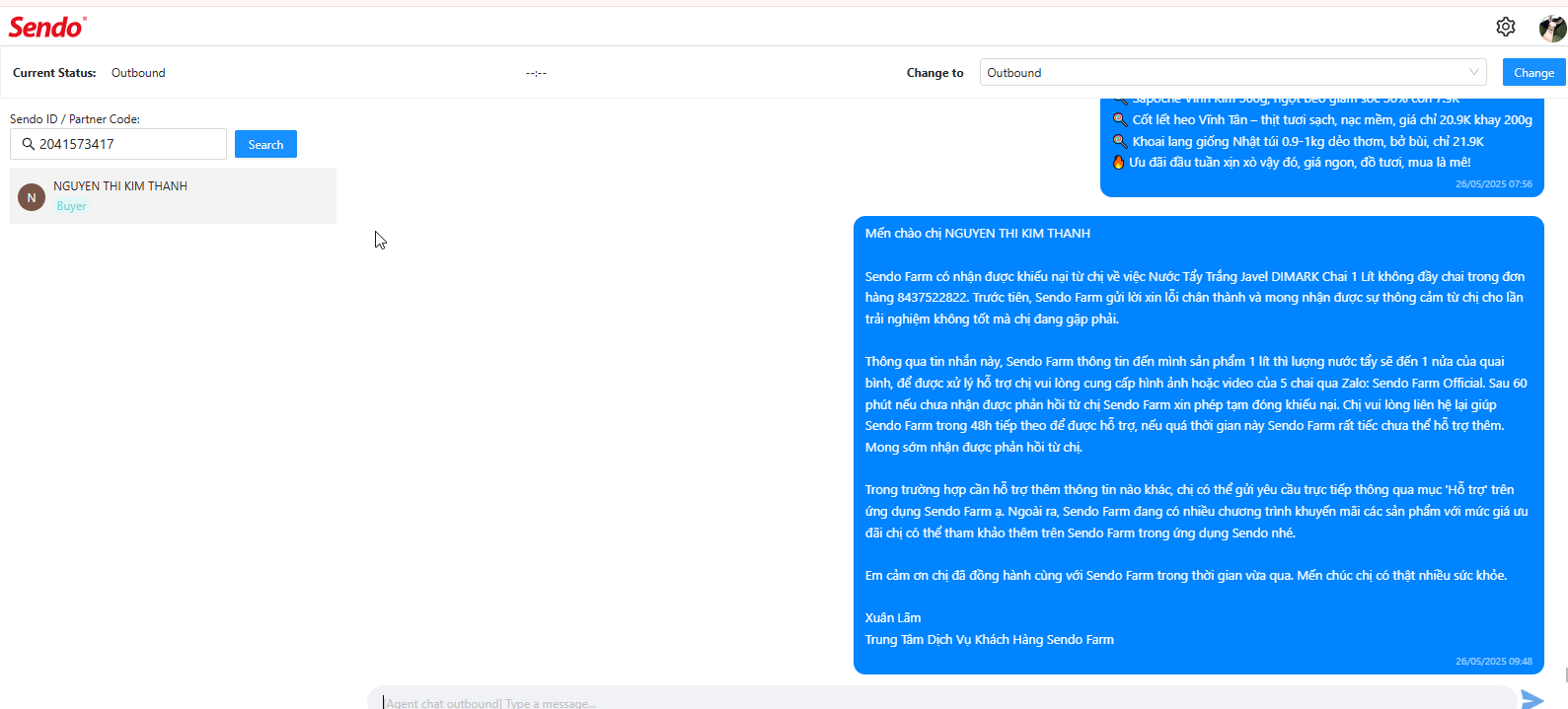The width and height of the screenshot is (1568, 709).
Task: Send the message with the paper-plane icon
Action: [1531, 699]
